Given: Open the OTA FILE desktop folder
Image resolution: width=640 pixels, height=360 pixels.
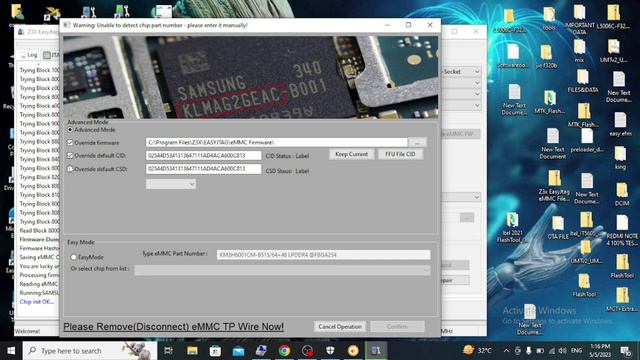Looking at the screenshot, I should pos(558,228).
